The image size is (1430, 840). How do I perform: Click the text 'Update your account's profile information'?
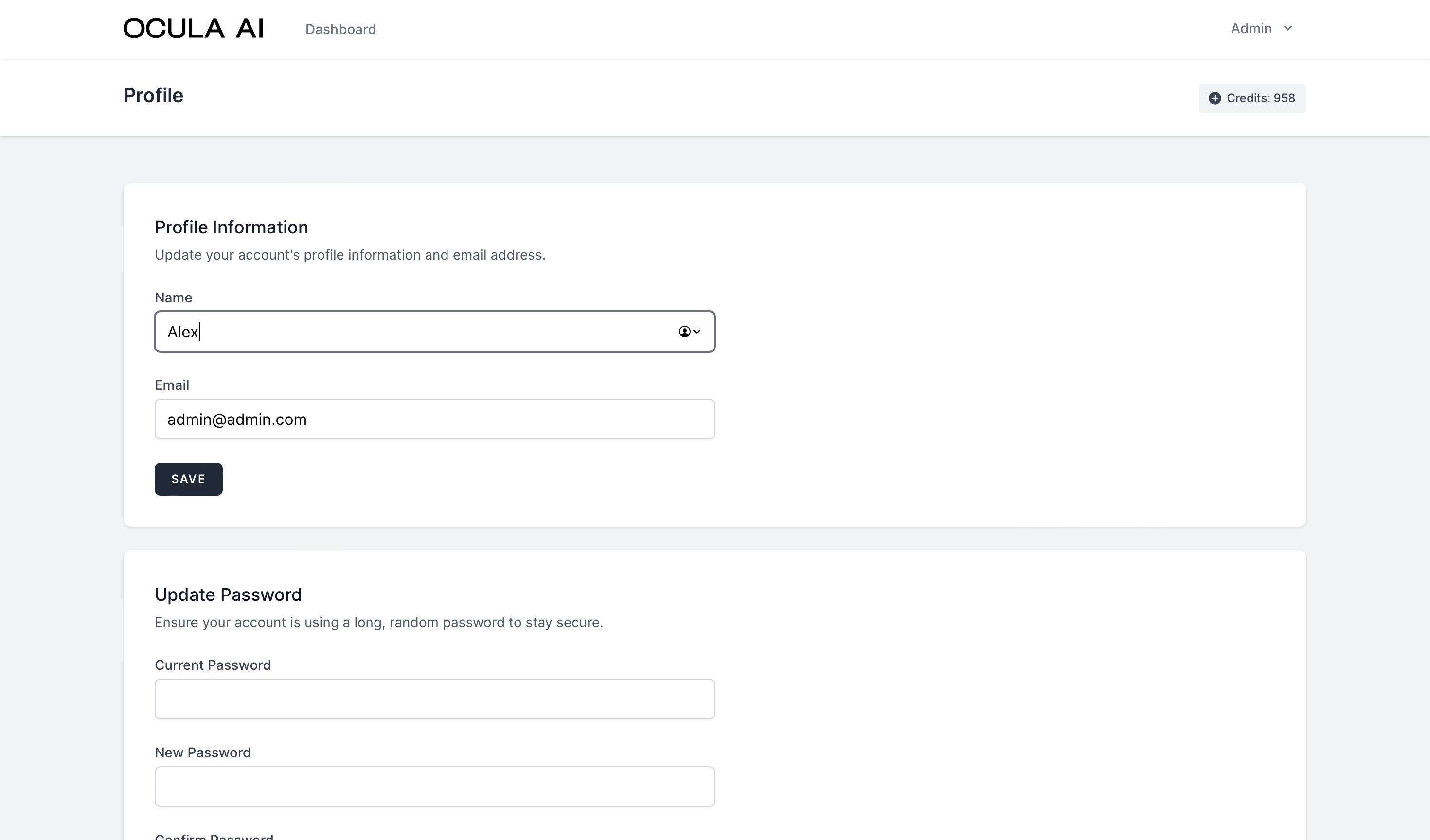click(x=288, y=255)
